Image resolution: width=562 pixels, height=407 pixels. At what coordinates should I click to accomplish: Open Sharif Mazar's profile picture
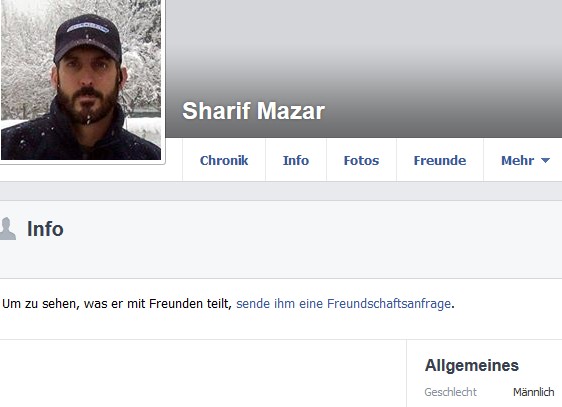[x=81, y=80]
